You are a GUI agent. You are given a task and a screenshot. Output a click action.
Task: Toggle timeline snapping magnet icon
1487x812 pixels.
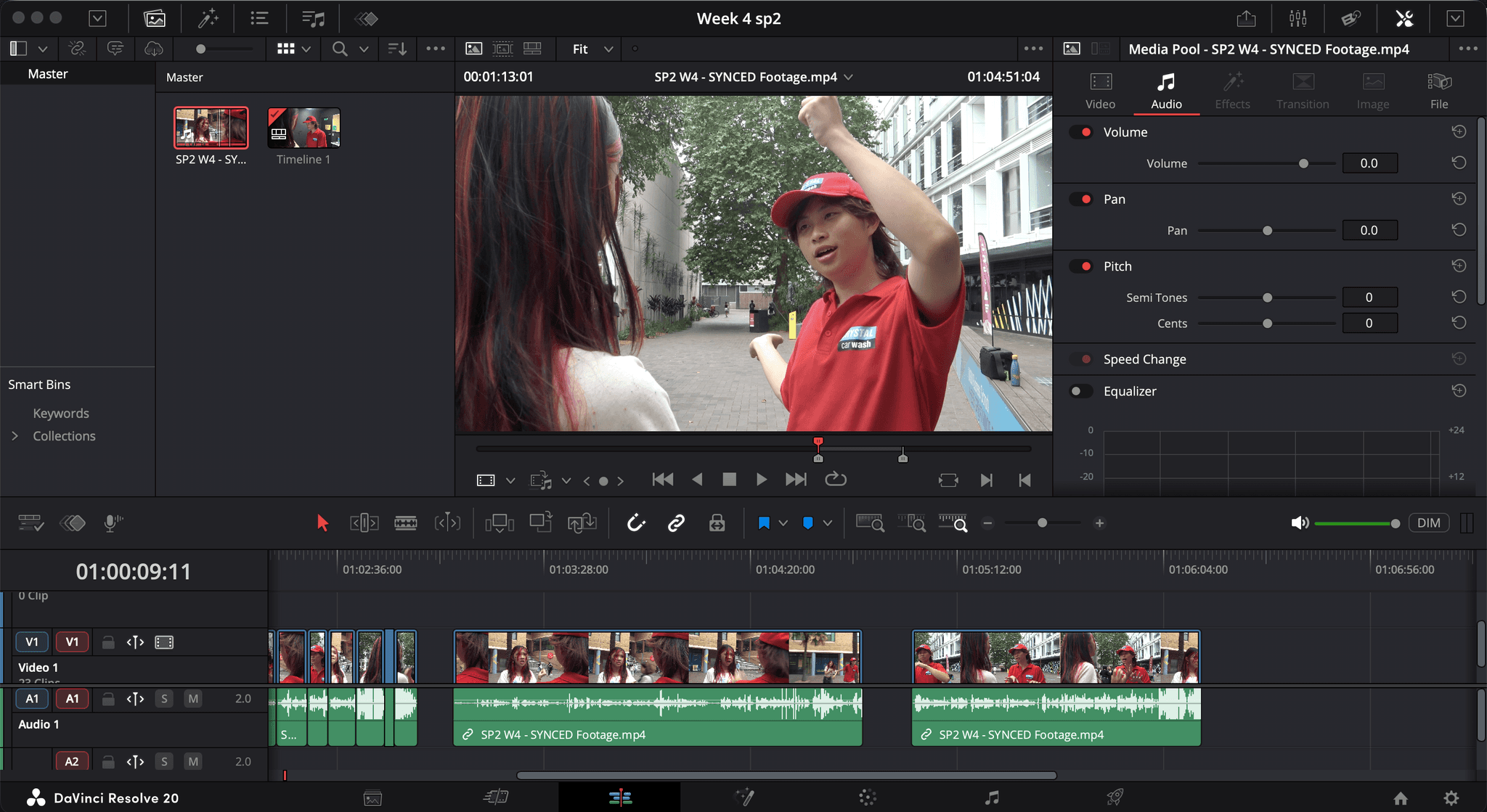click(636, 522)
